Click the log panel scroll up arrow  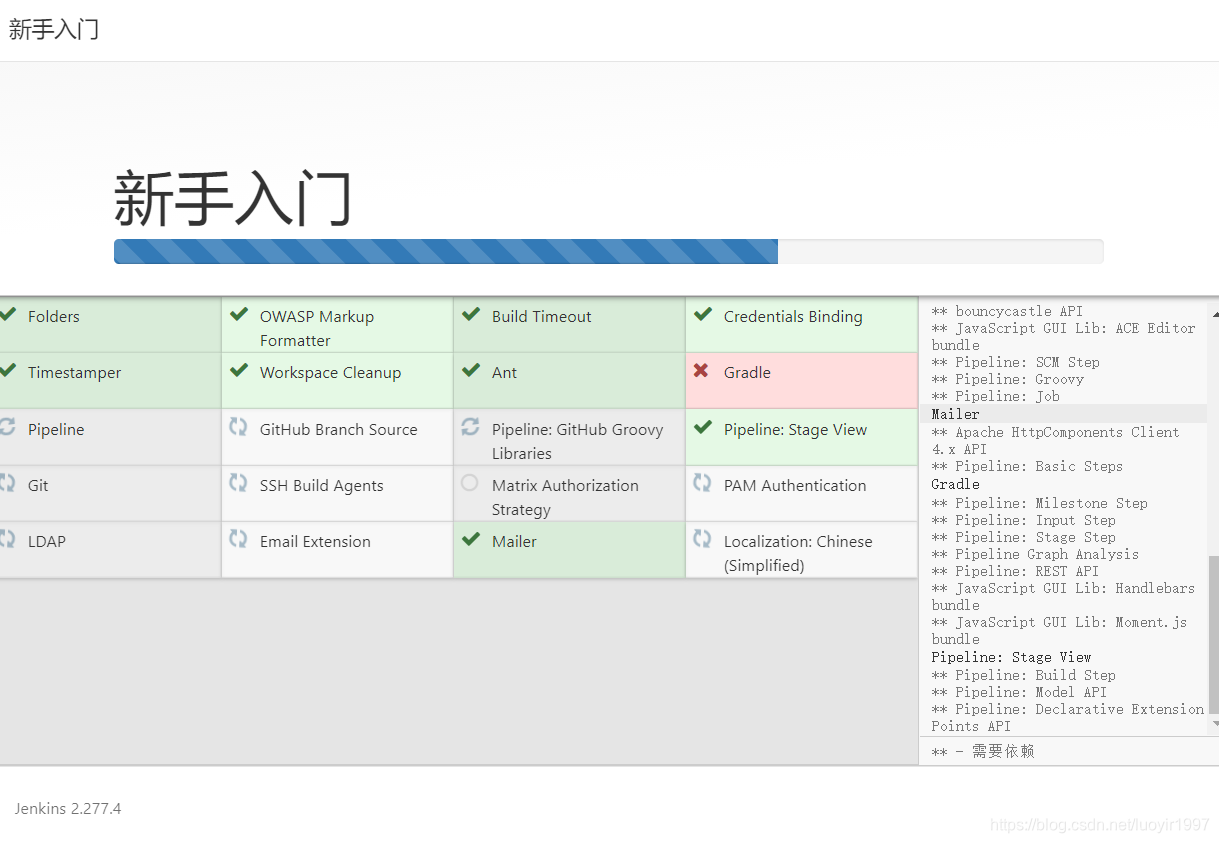coord(1214,313)
